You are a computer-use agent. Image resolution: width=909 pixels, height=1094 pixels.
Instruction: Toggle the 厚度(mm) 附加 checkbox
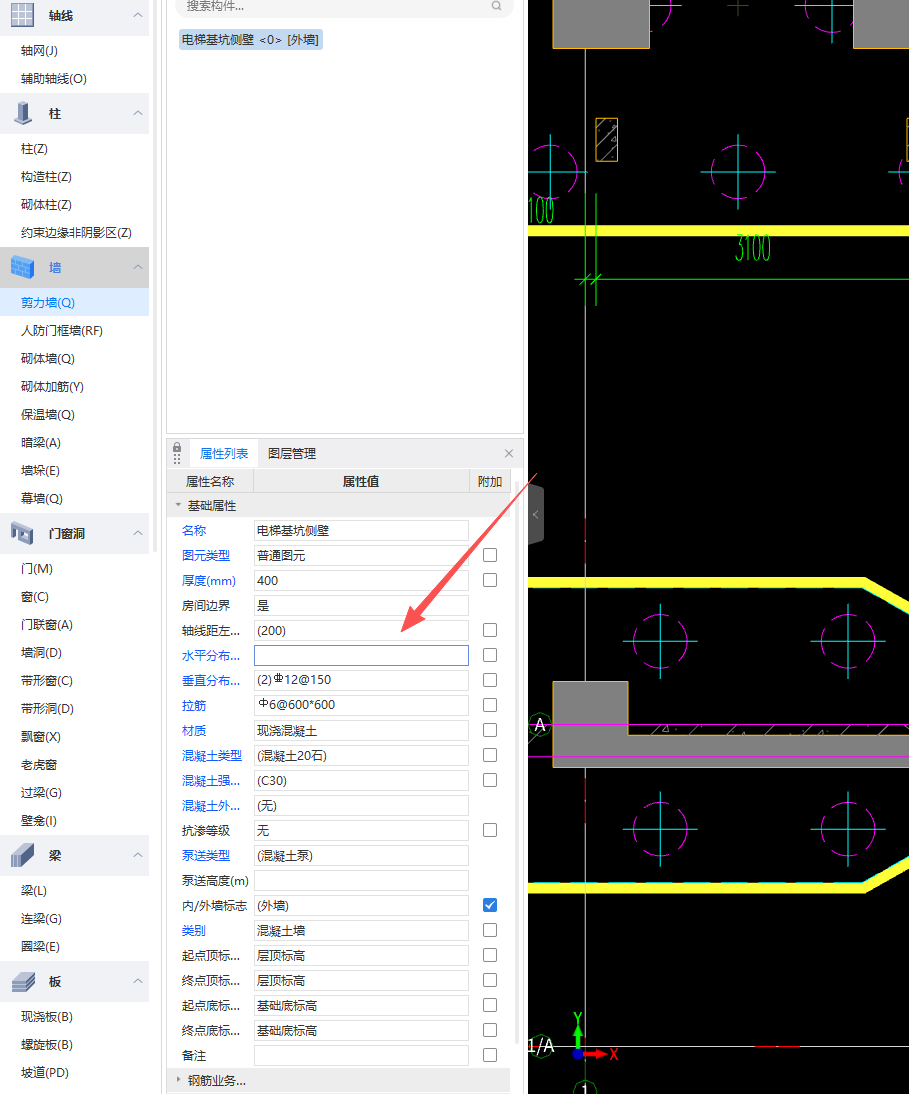490,580
